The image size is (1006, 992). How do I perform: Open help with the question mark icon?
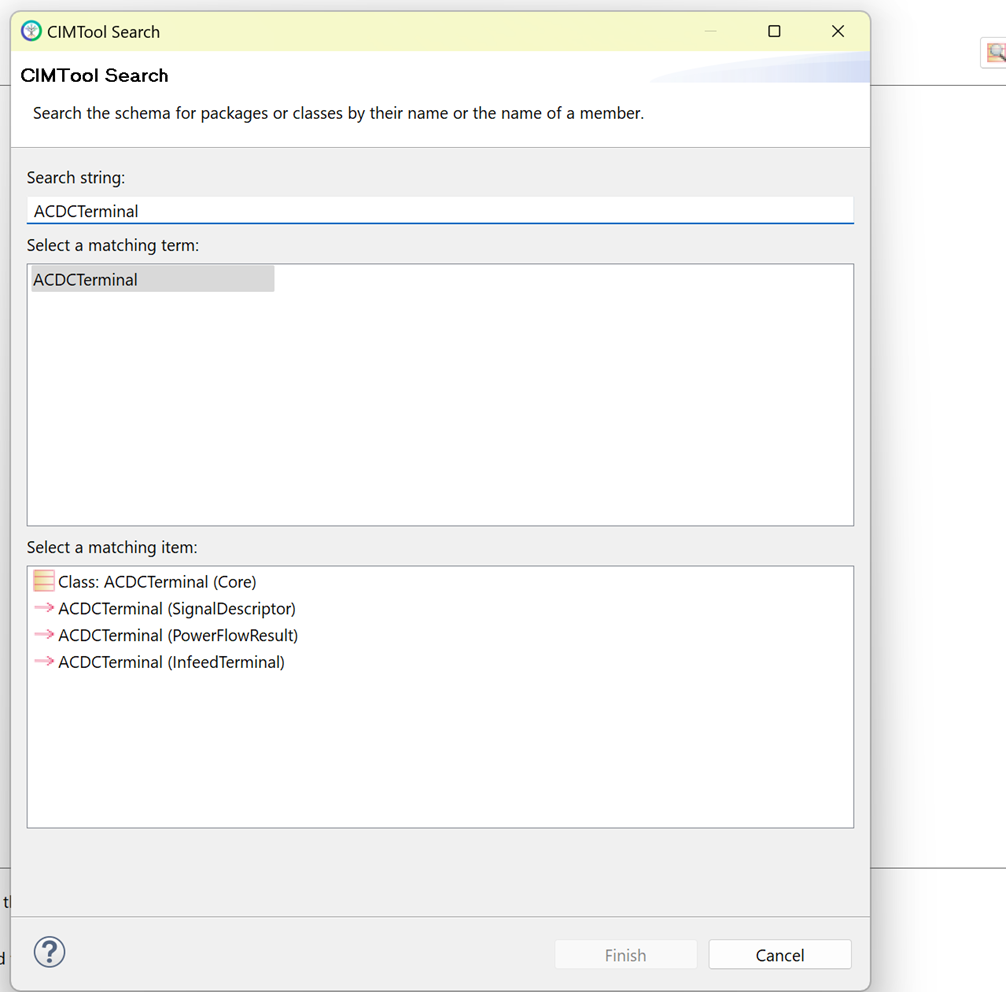click(x=49, y=952)
